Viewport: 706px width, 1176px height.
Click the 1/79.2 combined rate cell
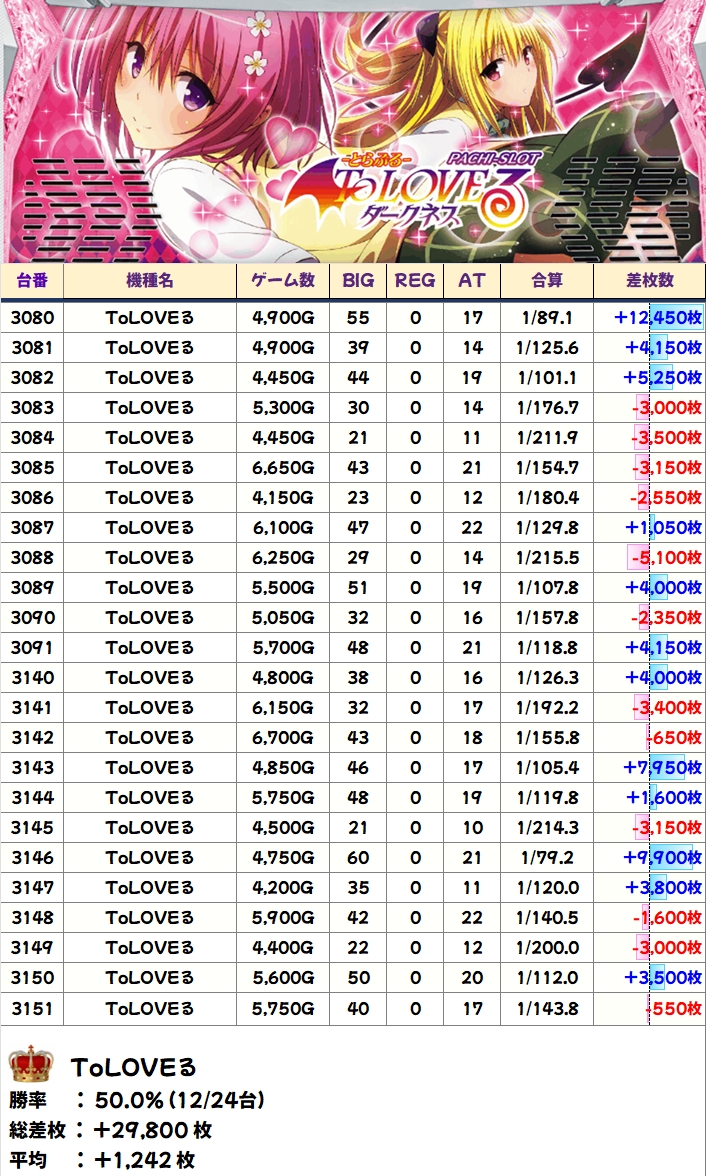click(x=546, y=858)
